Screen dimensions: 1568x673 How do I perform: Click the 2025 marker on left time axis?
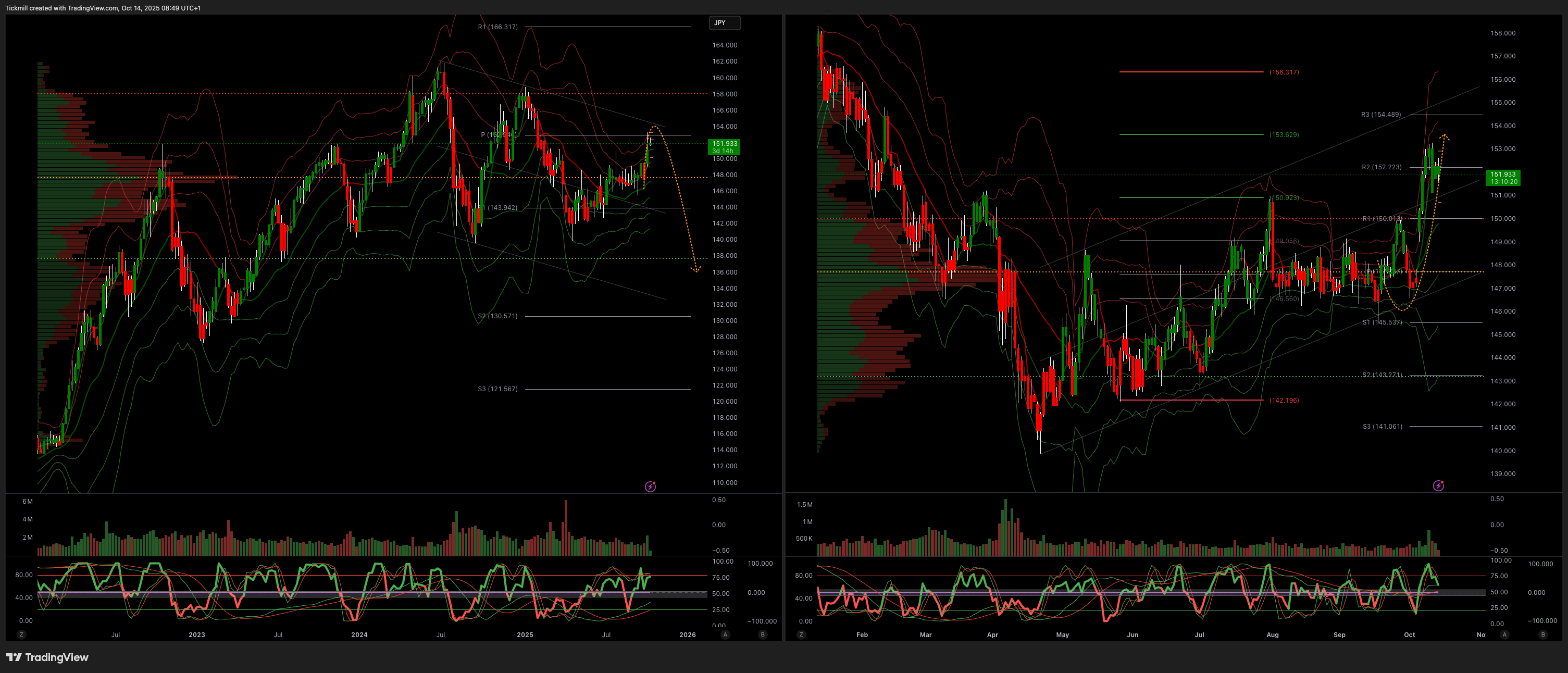pyautogui.click(x=525, y=634)
